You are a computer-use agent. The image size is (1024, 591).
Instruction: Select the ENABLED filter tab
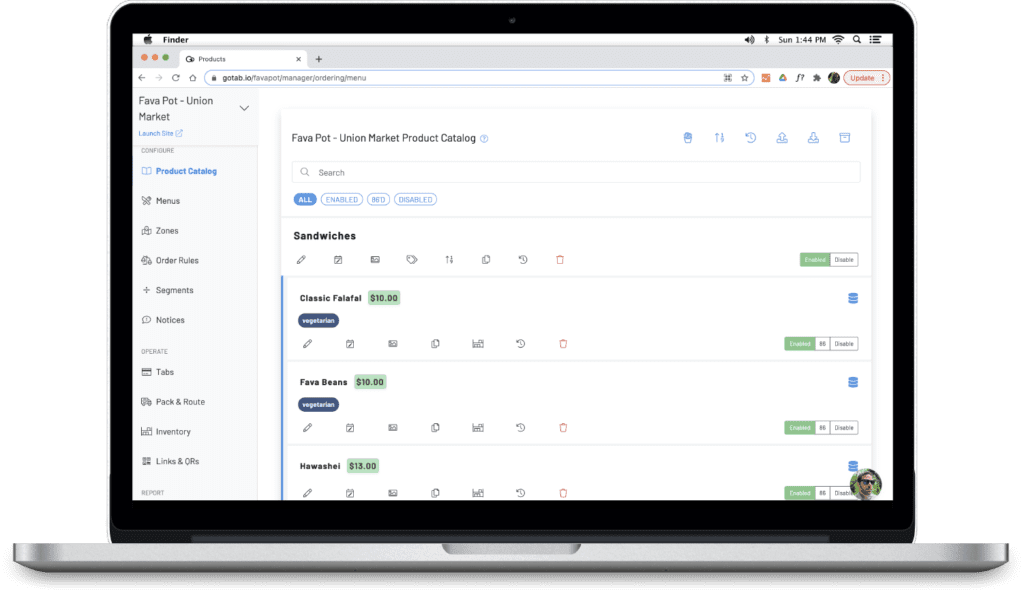(342, 200)
